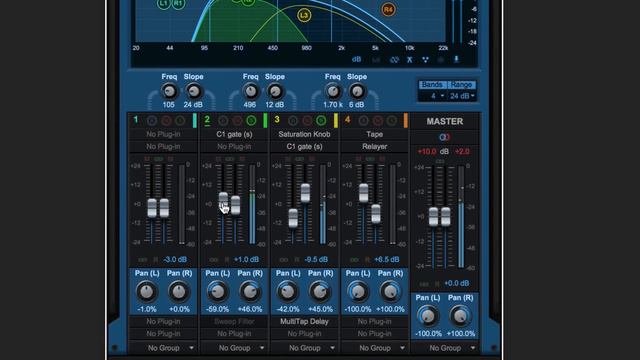Open the Saturation Knob plug-in slot on band 3

(x=304, y=134)
